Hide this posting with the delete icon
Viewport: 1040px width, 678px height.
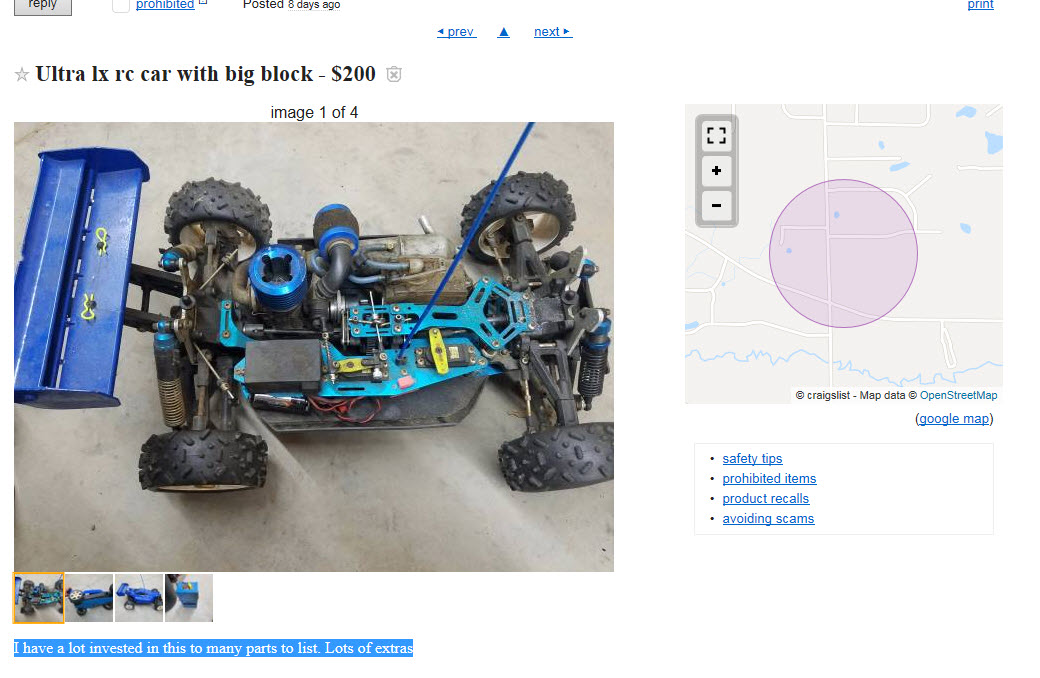pos(394,74)
